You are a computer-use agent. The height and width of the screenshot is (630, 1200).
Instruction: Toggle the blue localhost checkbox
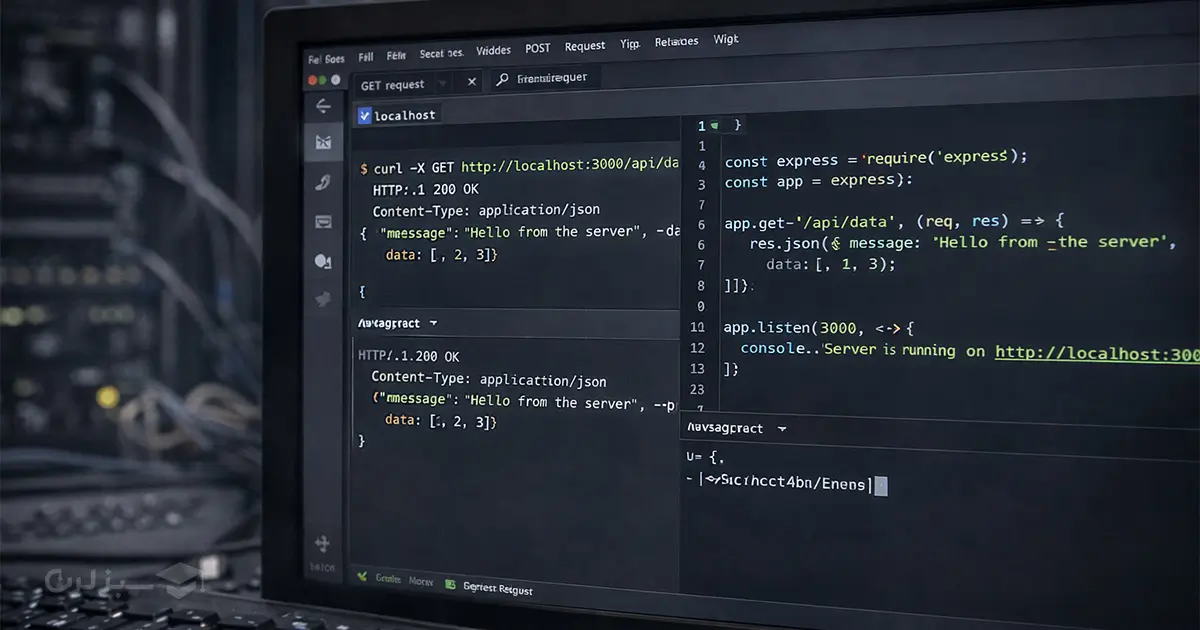364,115
